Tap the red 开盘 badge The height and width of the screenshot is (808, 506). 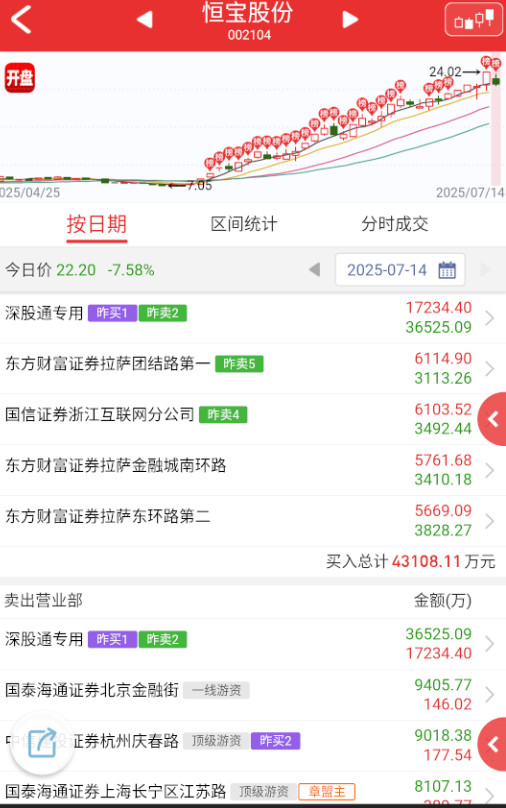tap(20, 78)
